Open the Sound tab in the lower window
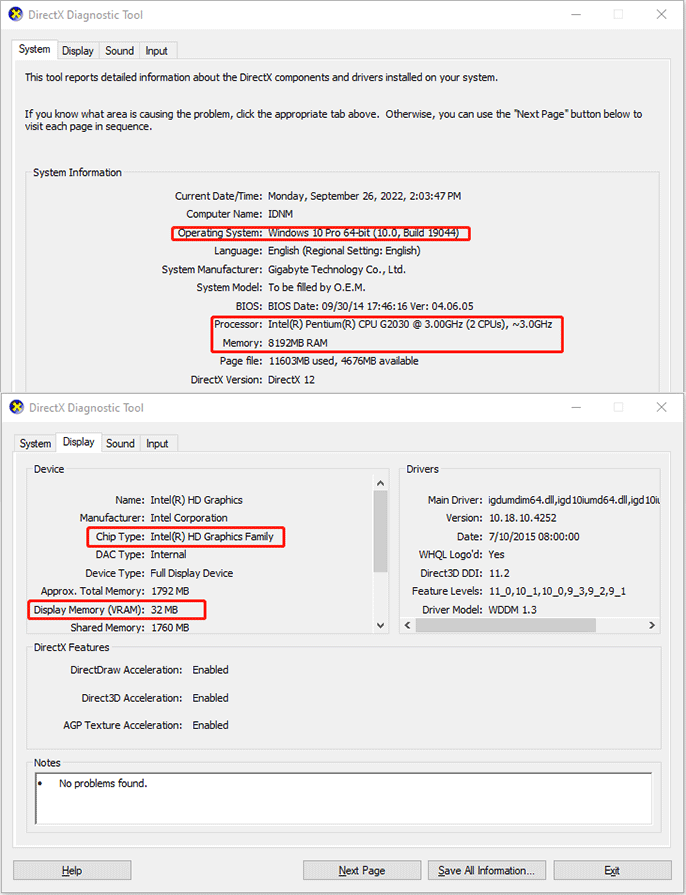 pyautogui.click(x=120, y=443)
